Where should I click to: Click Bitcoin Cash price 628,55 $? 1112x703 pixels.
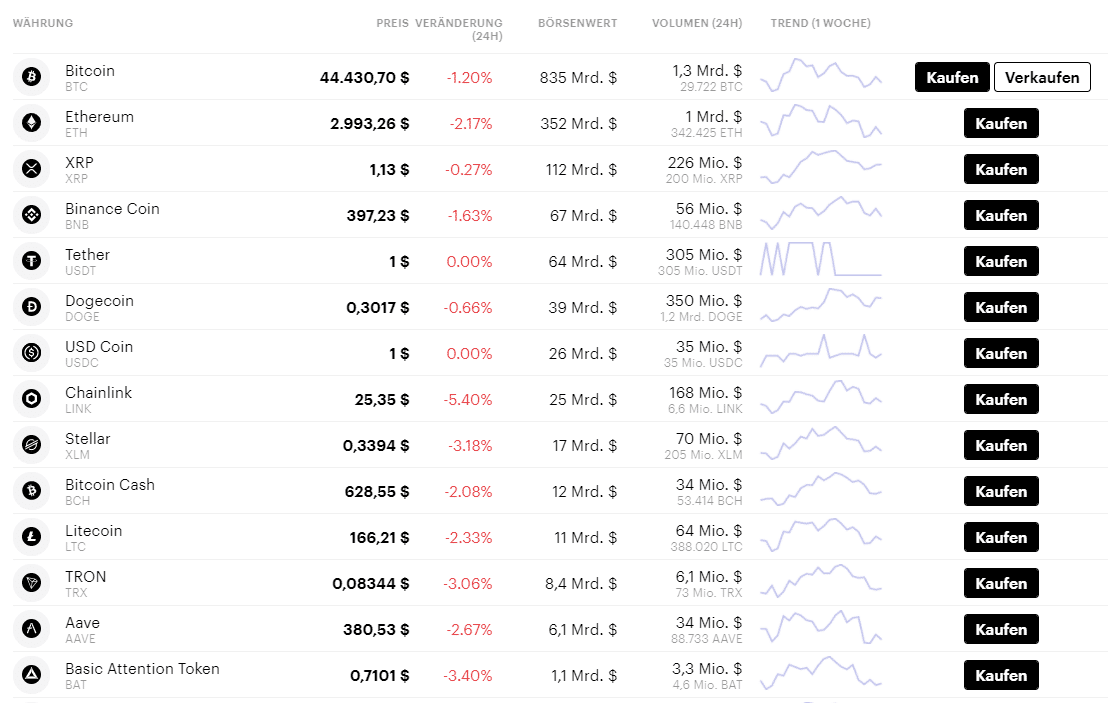click(377, 492)
